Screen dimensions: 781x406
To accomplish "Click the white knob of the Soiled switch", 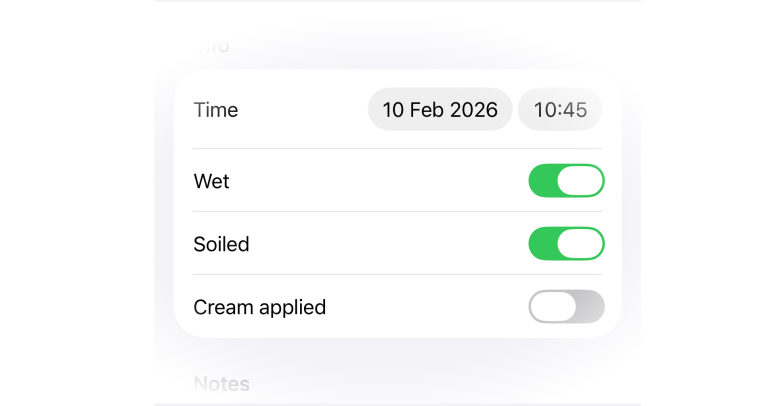I will pyautogui.click(x=580, y=244).
